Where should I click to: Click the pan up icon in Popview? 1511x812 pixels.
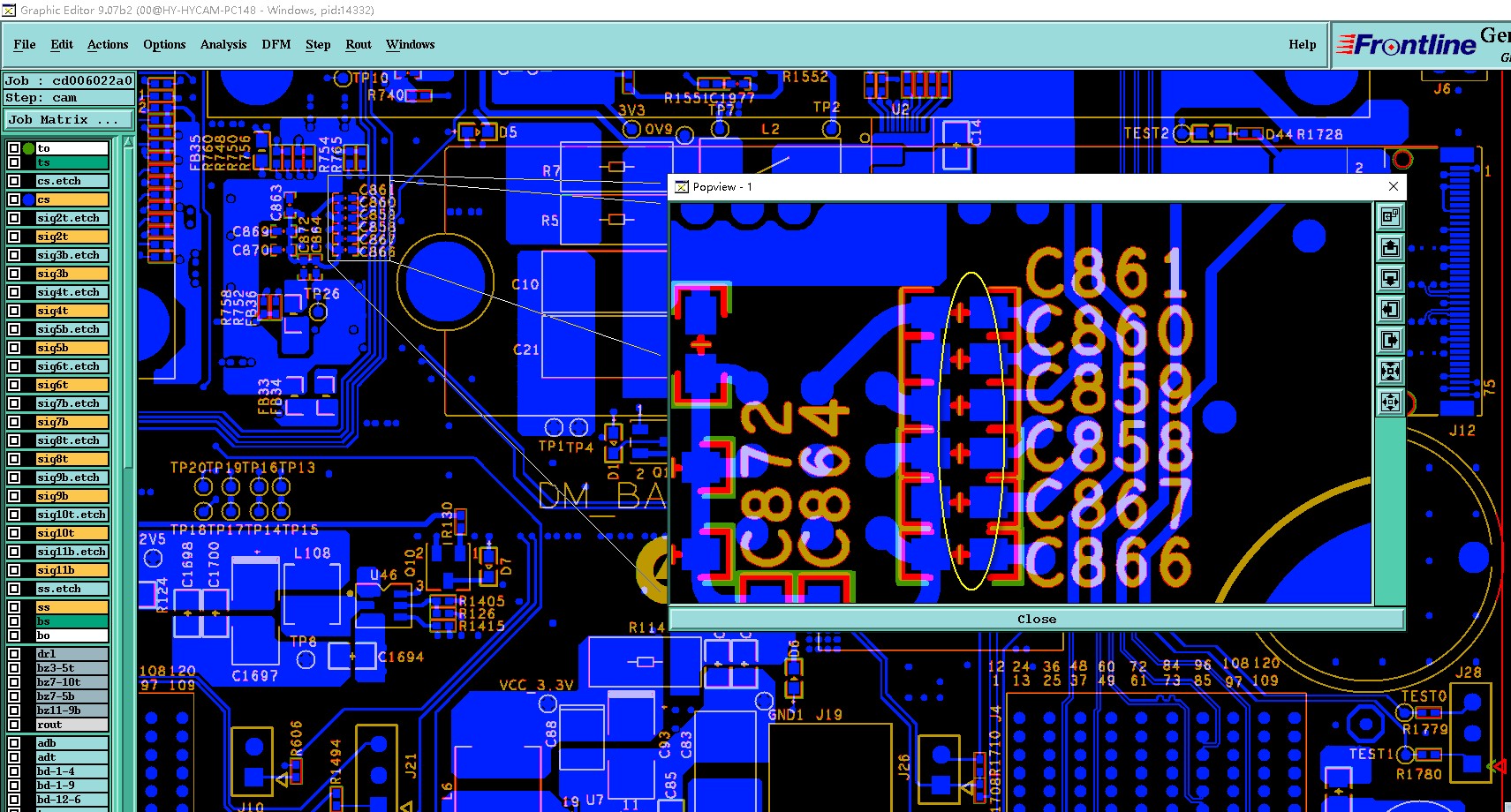pos(1390,248)
